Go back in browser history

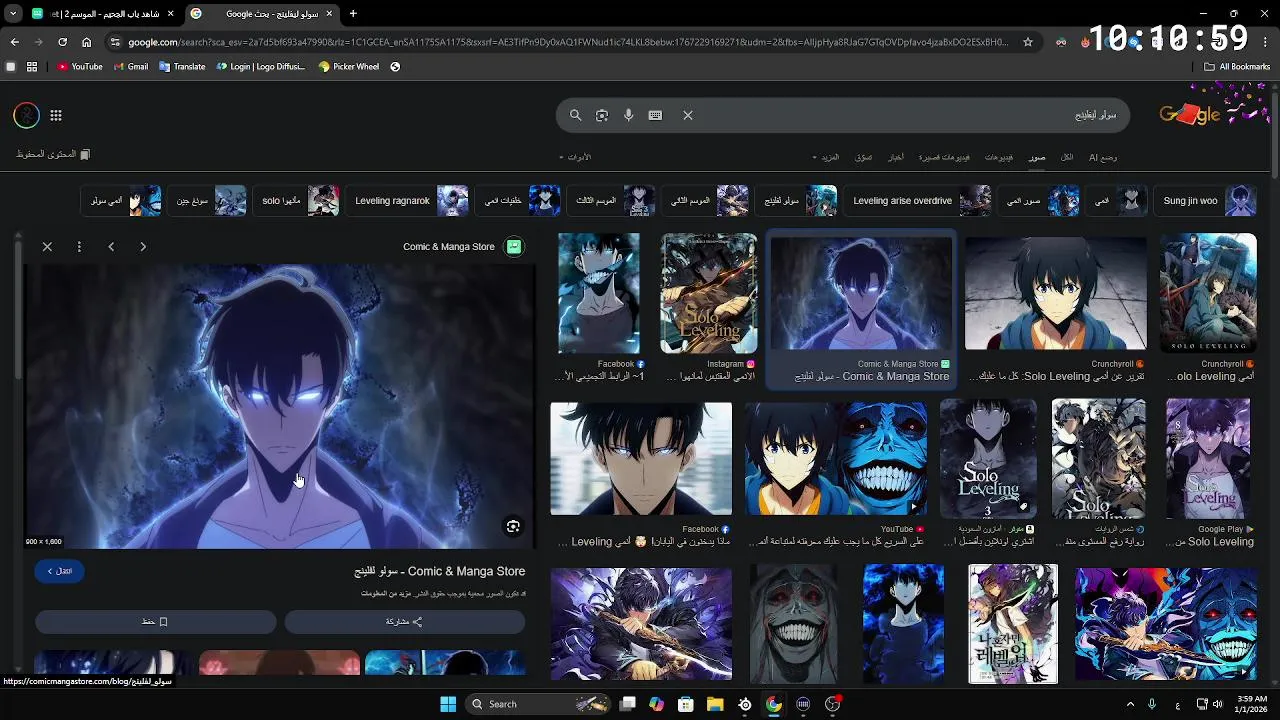pyautogui.click(x=15, y=42)
